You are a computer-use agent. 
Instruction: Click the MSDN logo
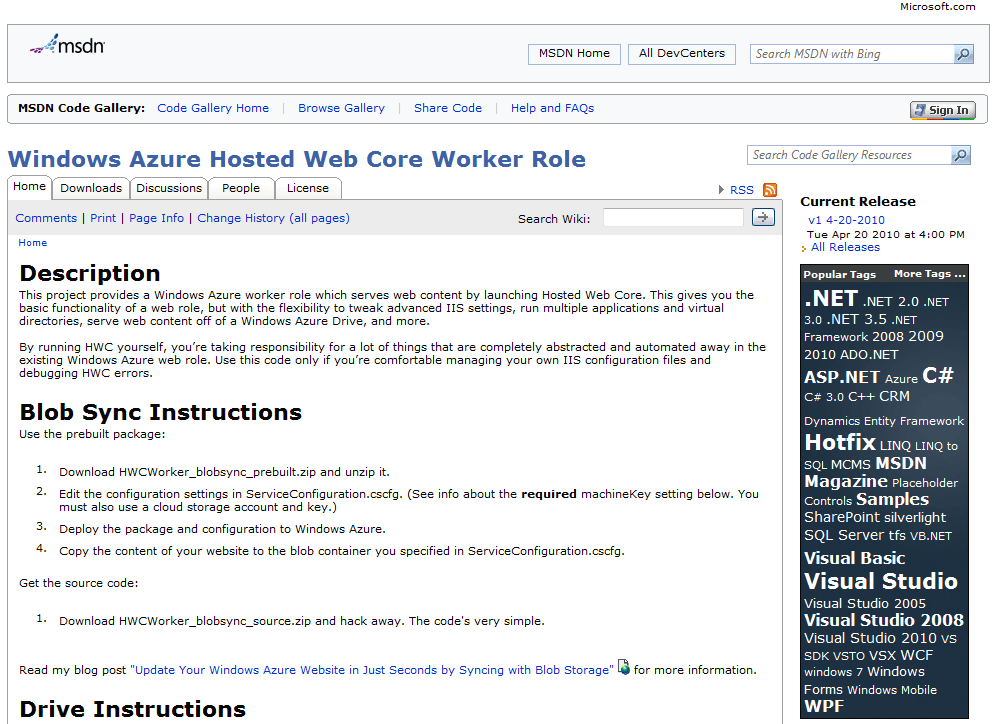pos(67,45)
